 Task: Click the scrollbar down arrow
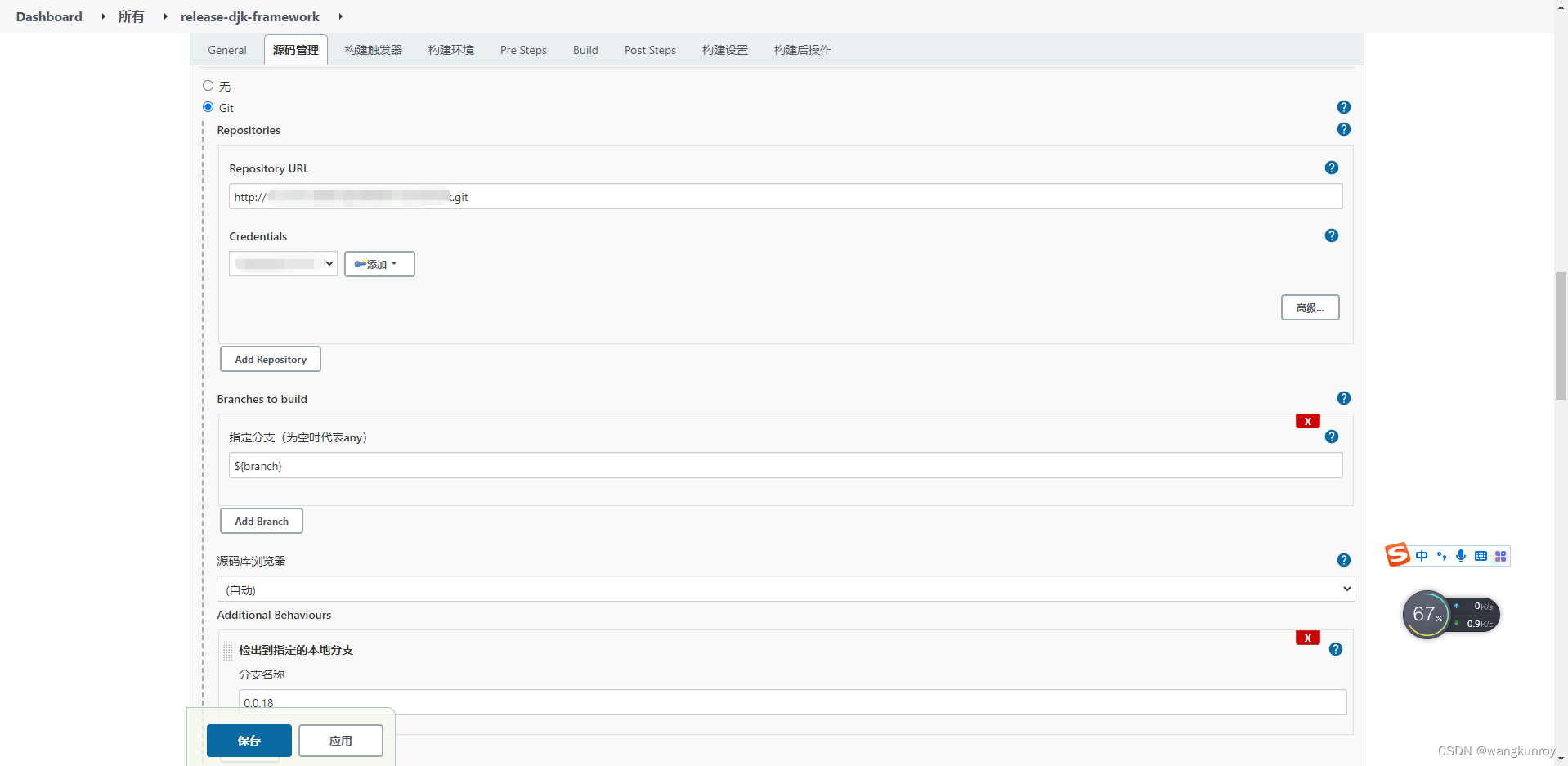click(x=1561, y=759)
